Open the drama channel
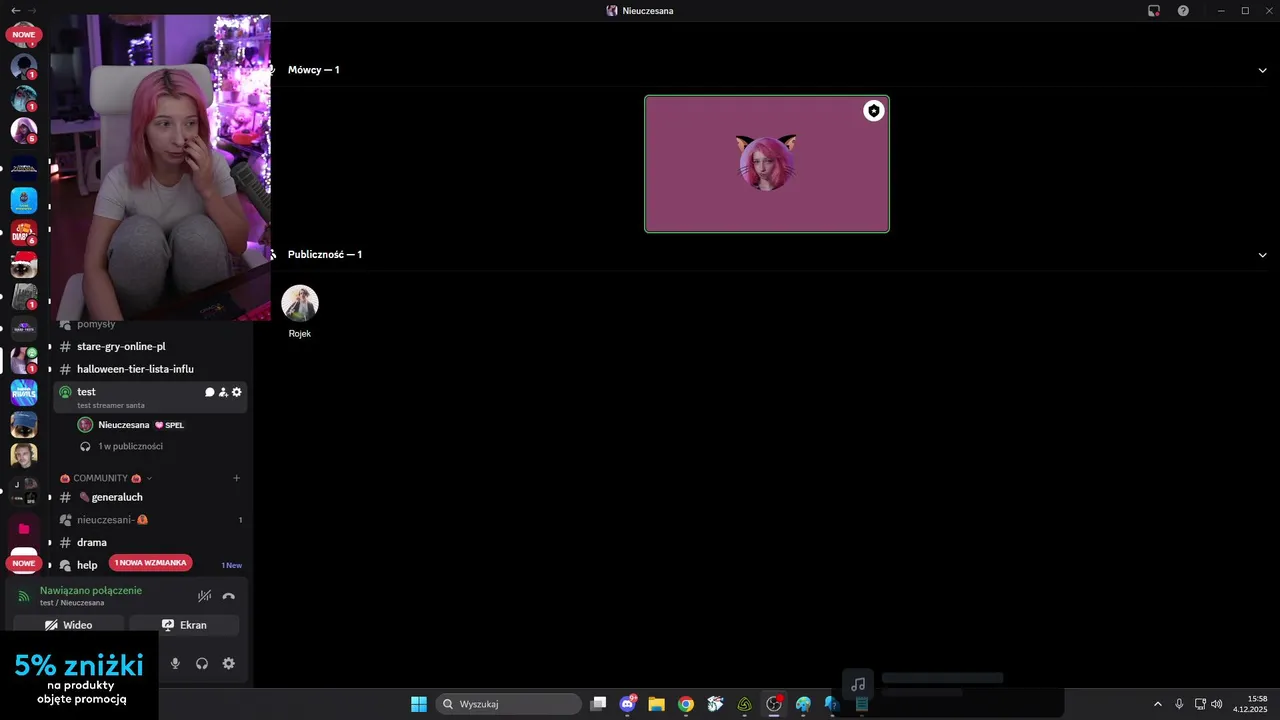This screenshot has width=1280, height=720. coord(150,542)
